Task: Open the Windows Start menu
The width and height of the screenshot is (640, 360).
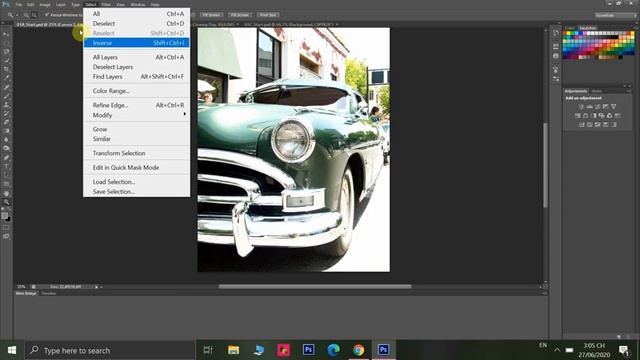Action: [12, 350]
